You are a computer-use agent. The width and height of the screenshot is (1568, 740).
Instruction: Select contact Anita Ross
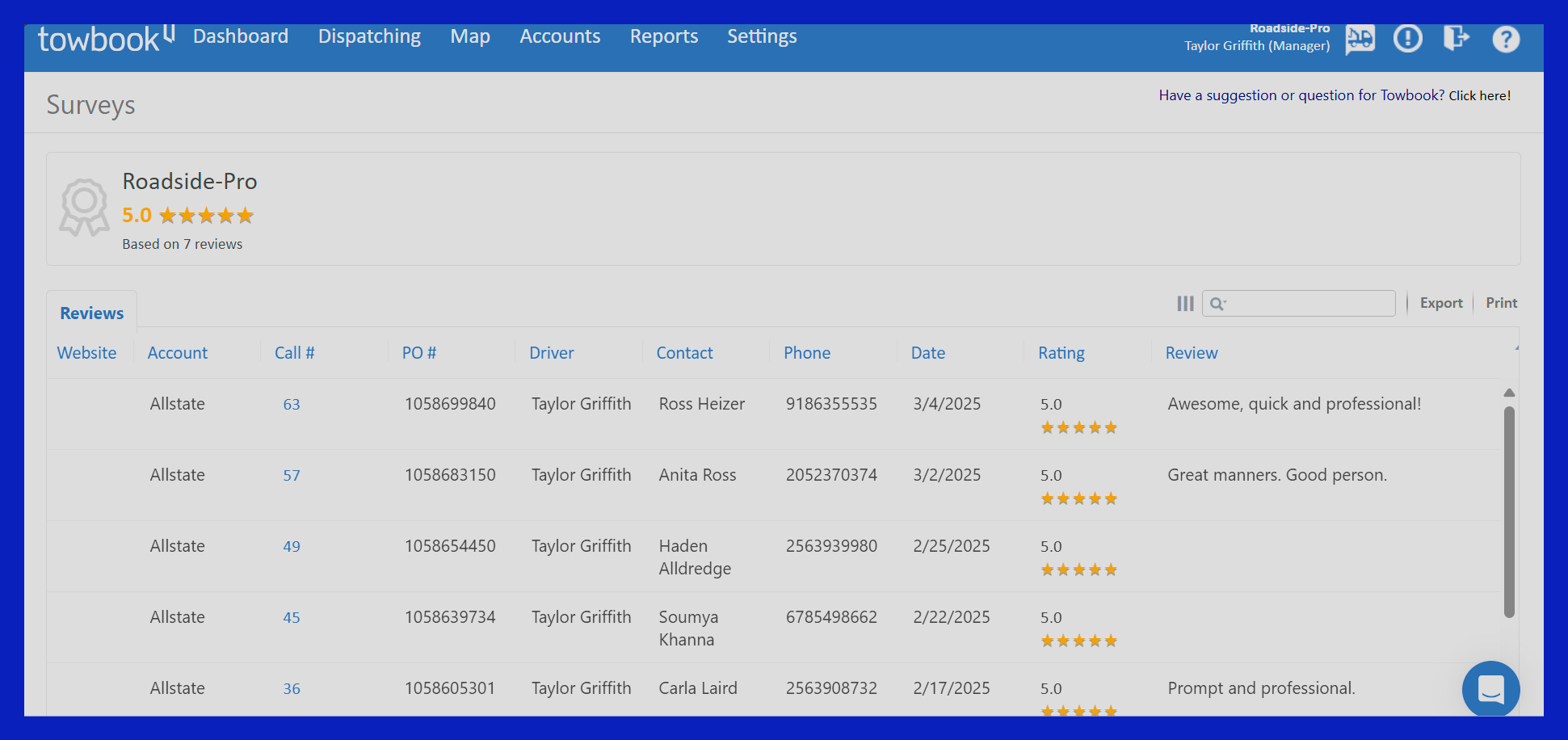point(697,475)
